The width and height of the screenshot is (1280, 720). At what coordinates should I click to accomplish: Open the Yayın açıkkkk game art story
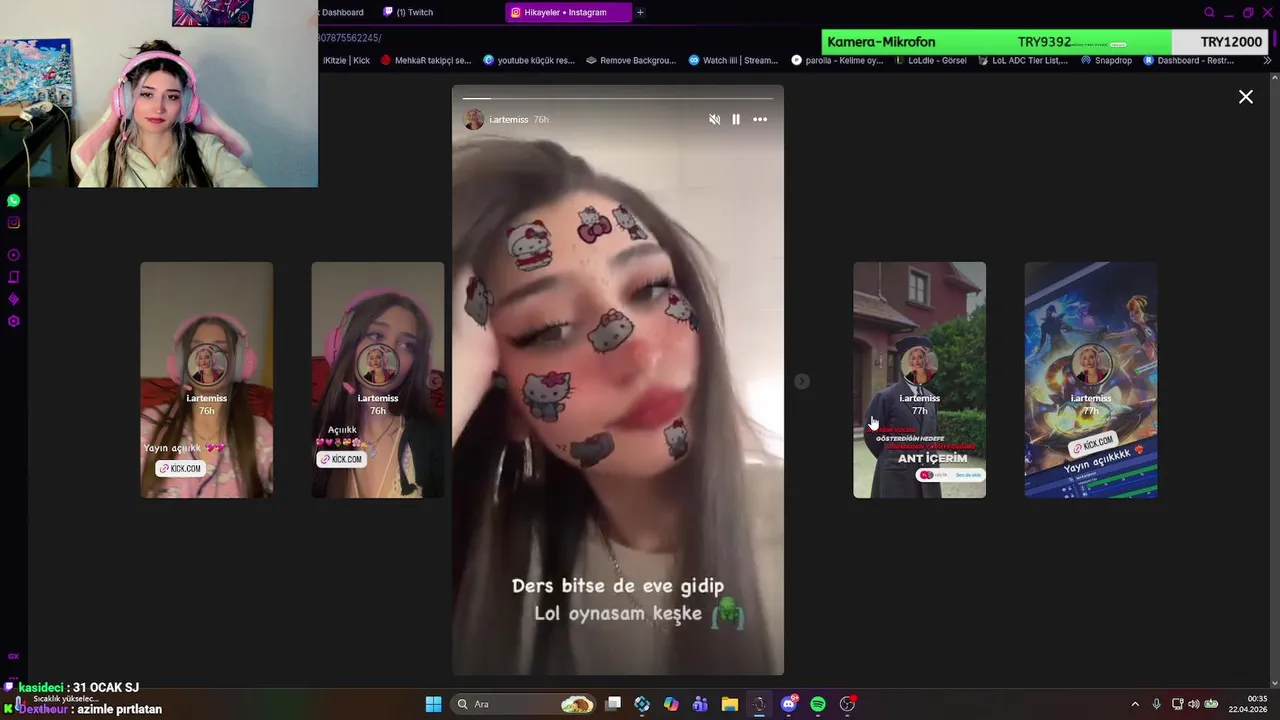point(1091,380)
